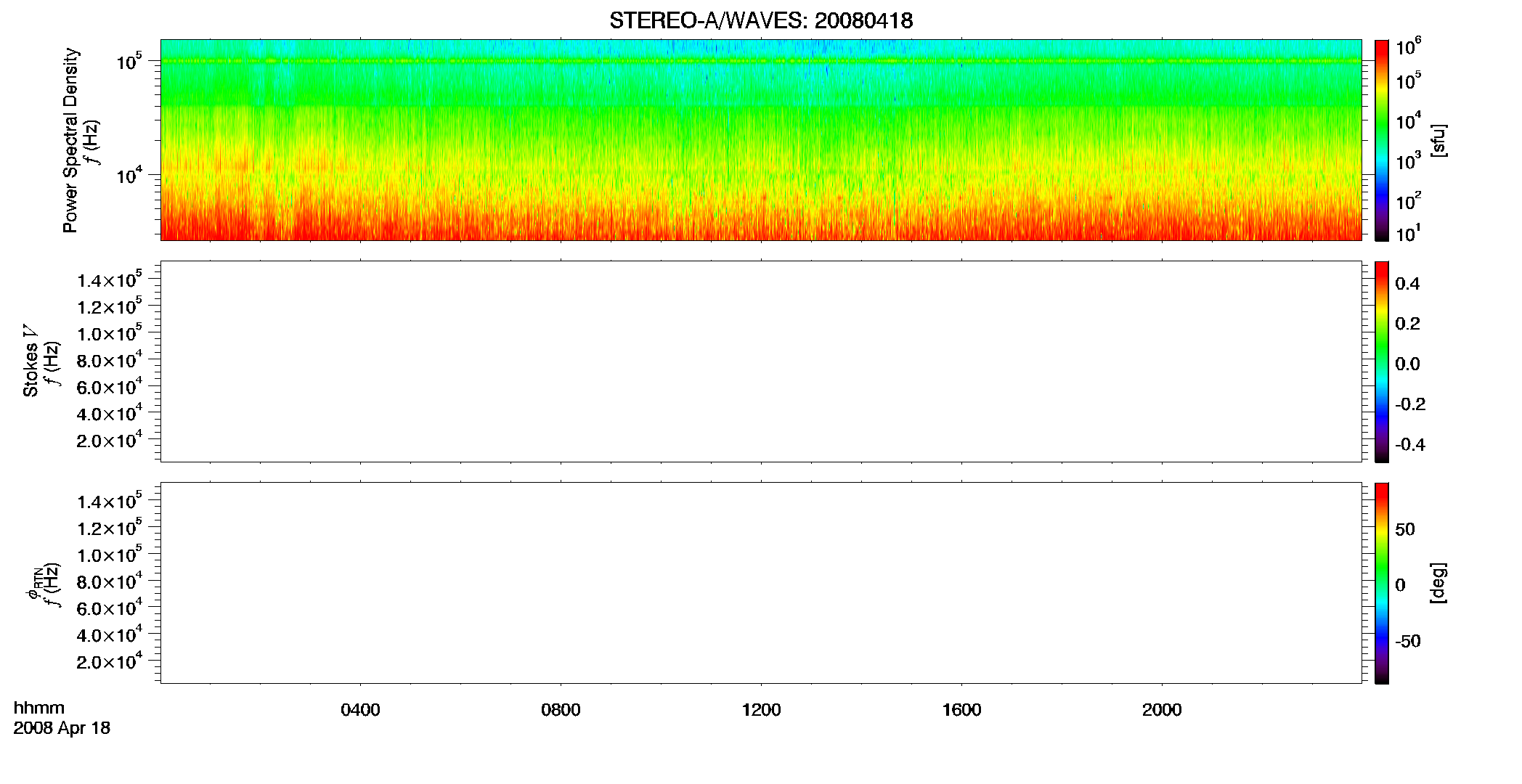Click the 2008 Apr 18 date label
This screenshot has height=784, width=1522.
pos(62,727)
